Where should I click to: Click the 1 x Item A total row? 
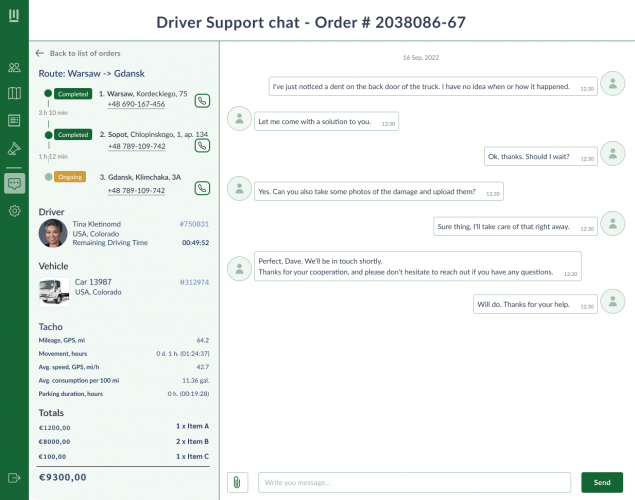124,426
